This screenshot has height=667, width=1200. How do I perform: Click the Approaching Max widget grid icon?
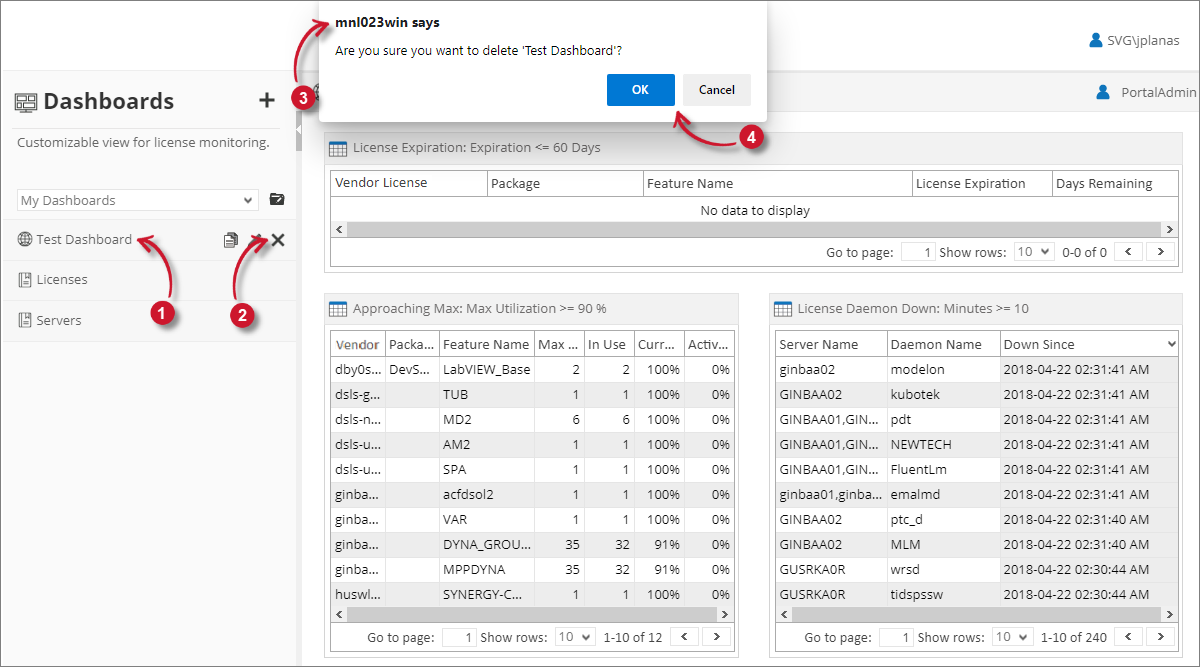338,309
